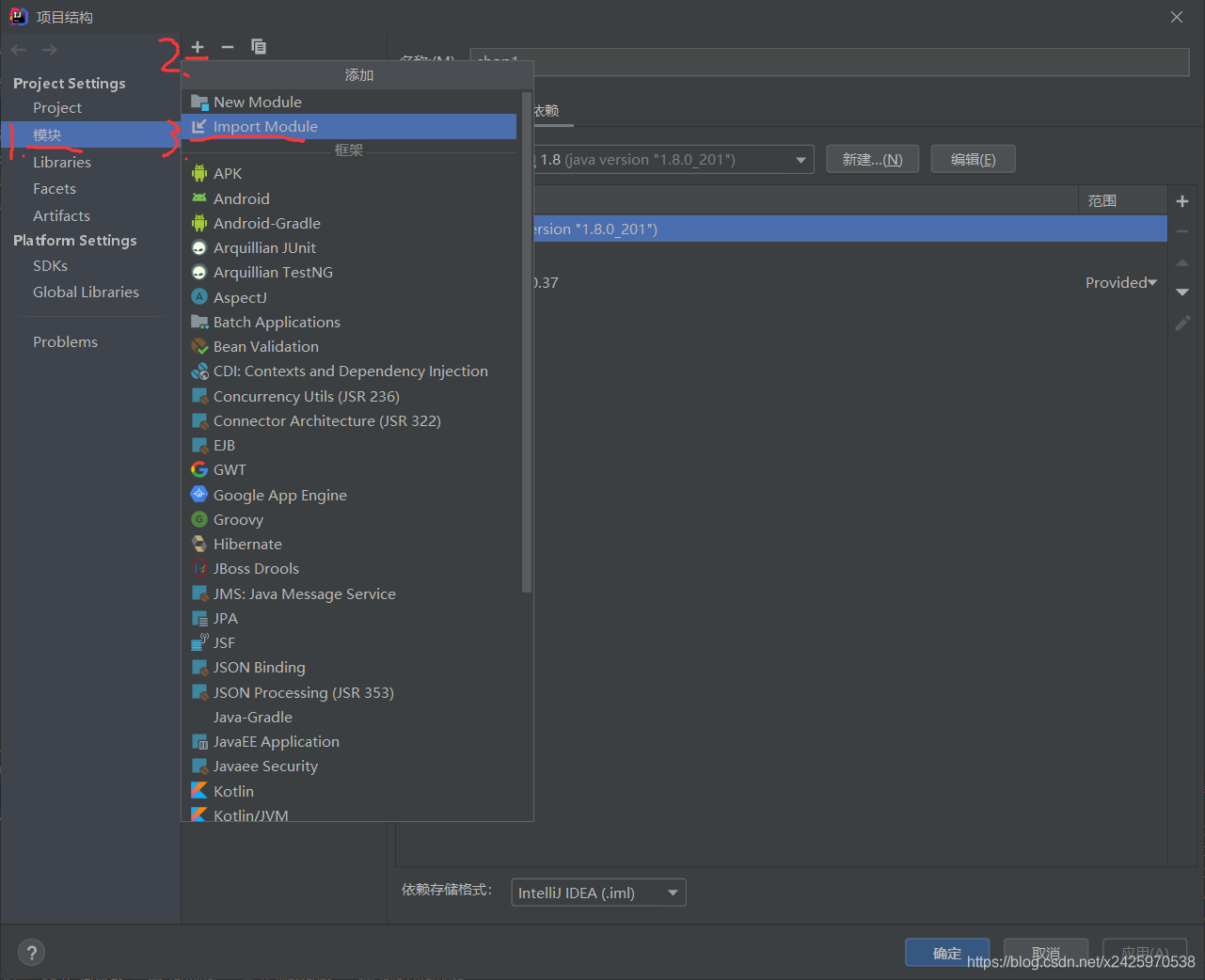The width and height of the screenshot is (1205, 980).
Task: Choose Import Module from the add menu
Action: click(349, 126)
